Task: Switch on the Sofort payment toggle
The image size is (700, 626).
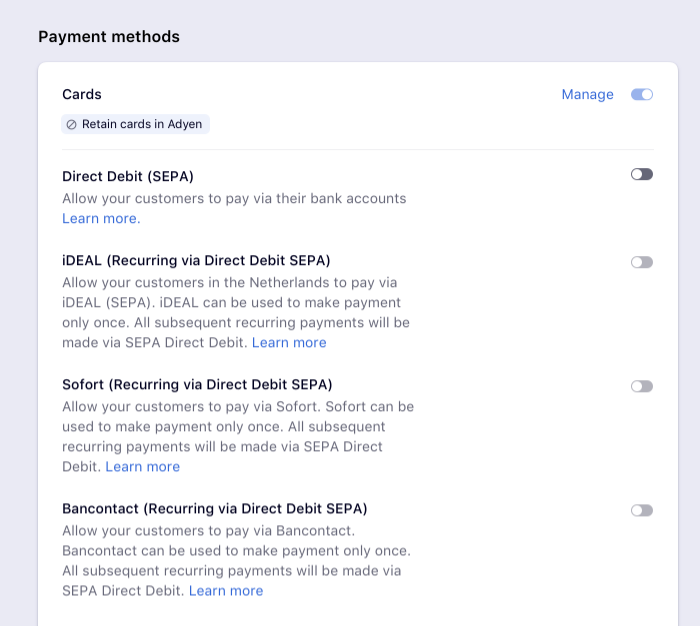Action: 641,386
